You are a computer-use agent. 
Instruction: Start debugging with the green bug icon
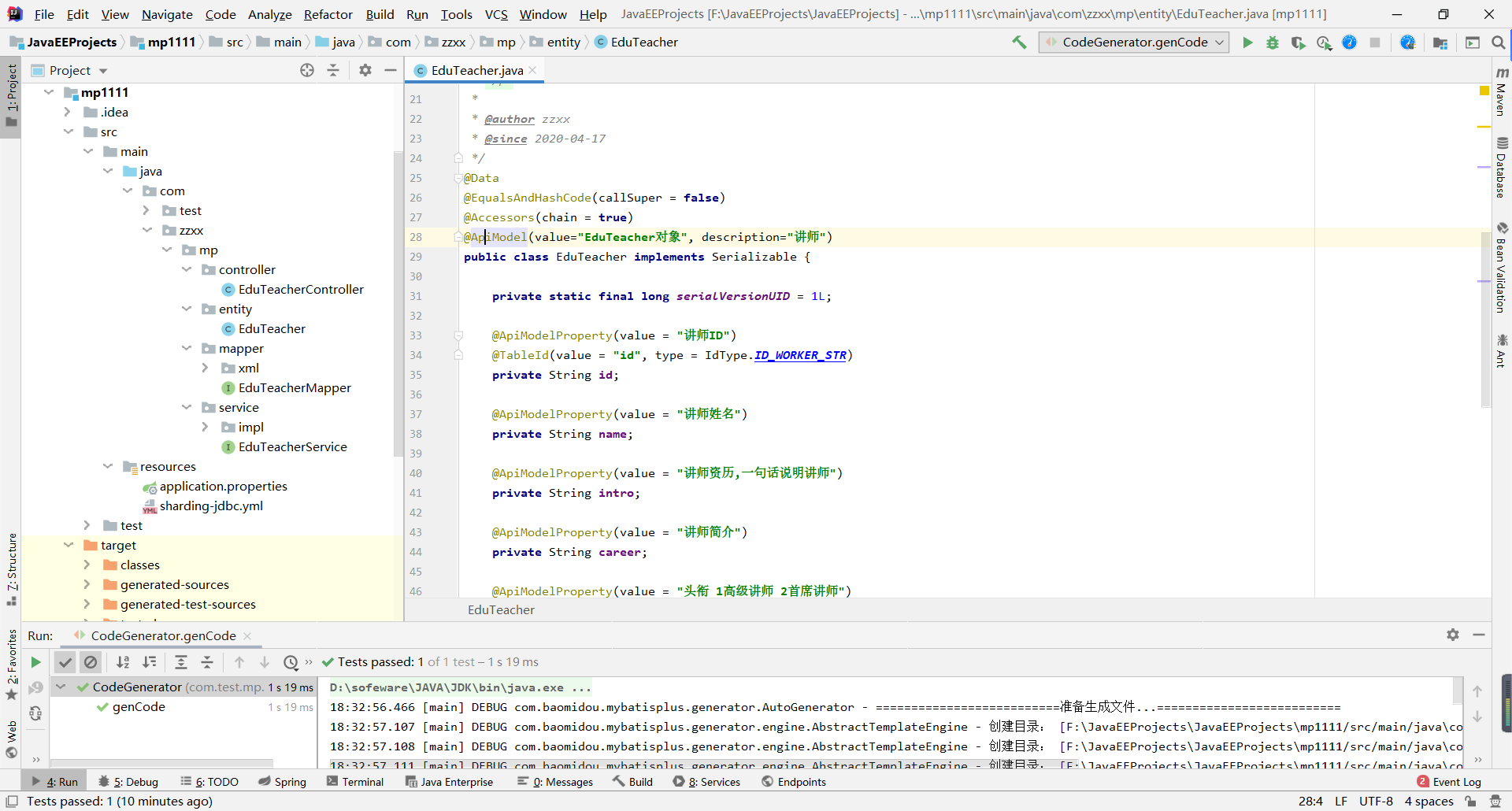coord(1273,43)
